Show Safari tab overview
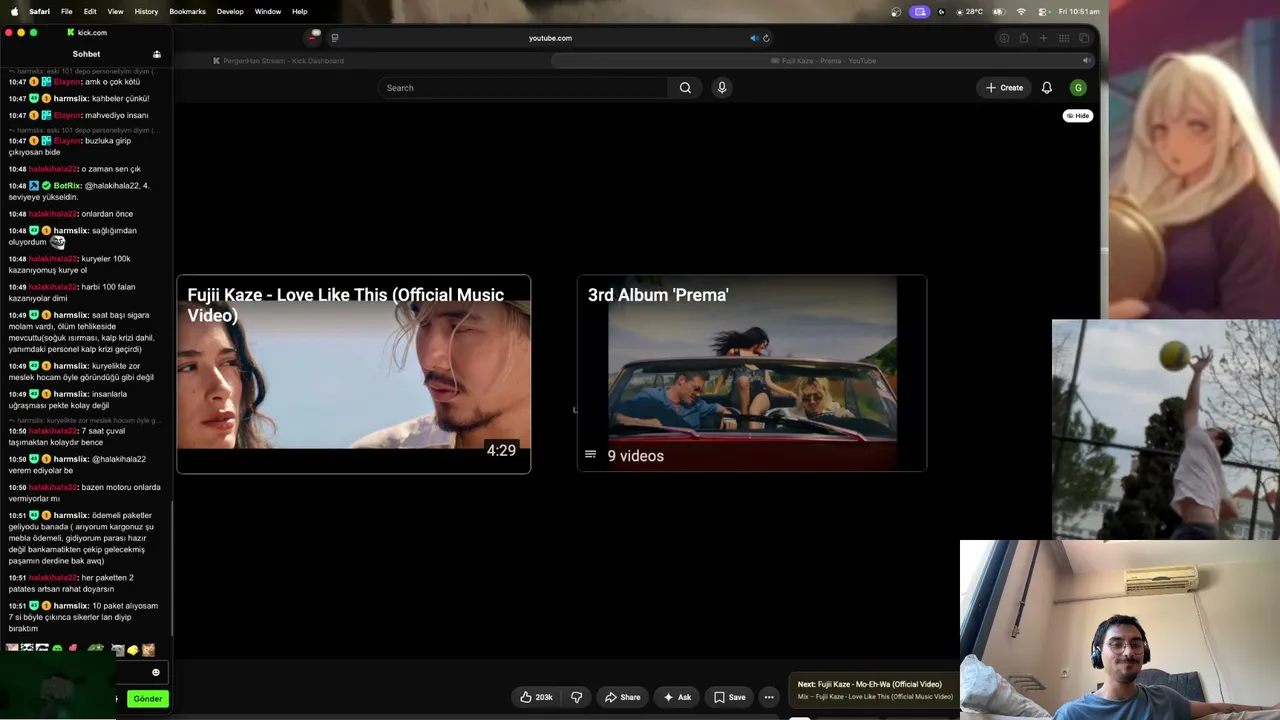1280x720 pixels. coord(1084,38)
